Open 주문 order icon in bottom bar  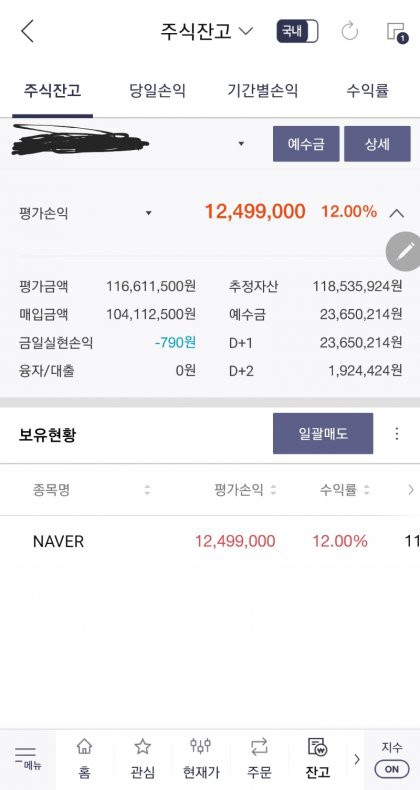tap(259, 759)
